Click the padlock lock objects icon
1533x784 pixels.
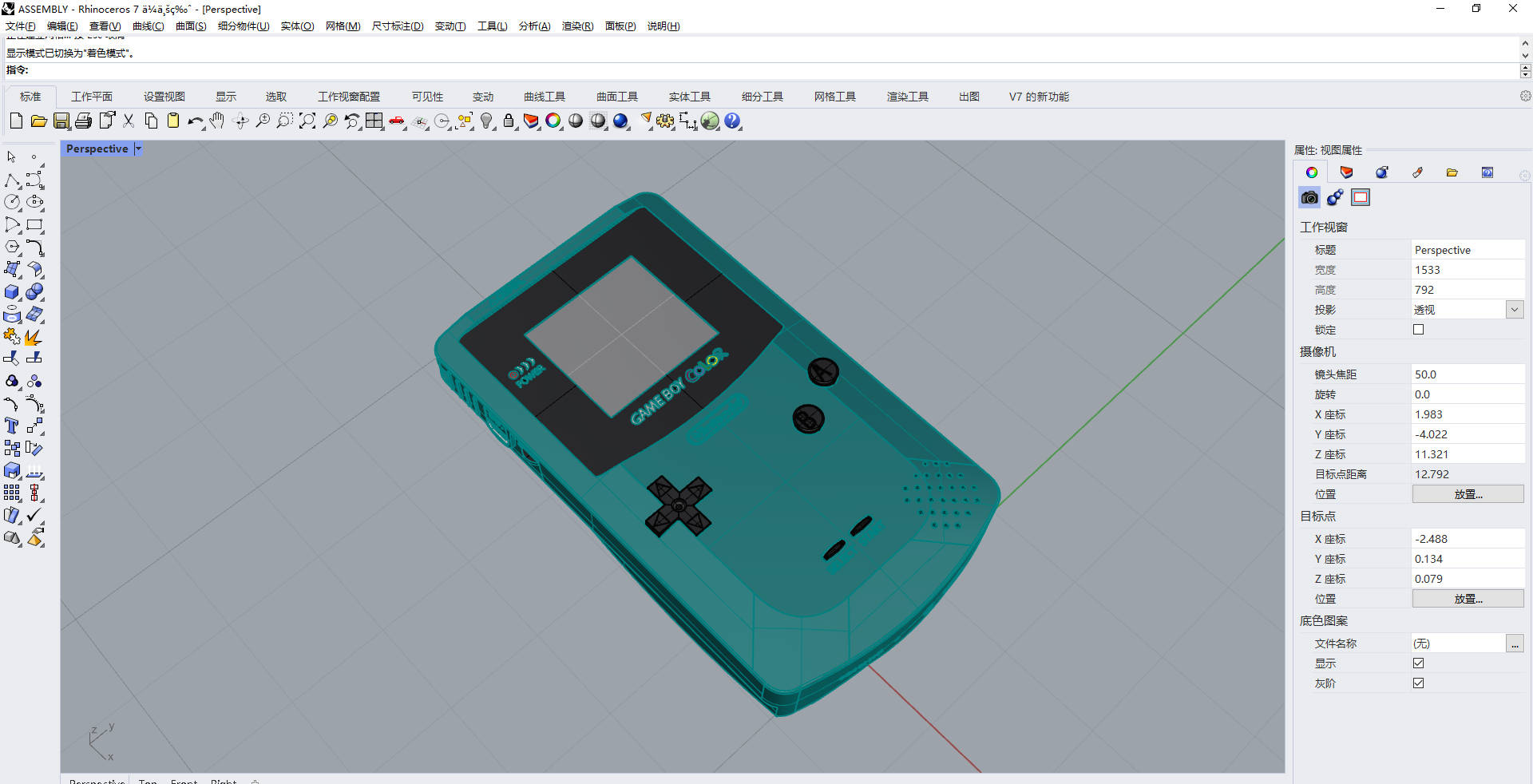[x=509, y=121]
